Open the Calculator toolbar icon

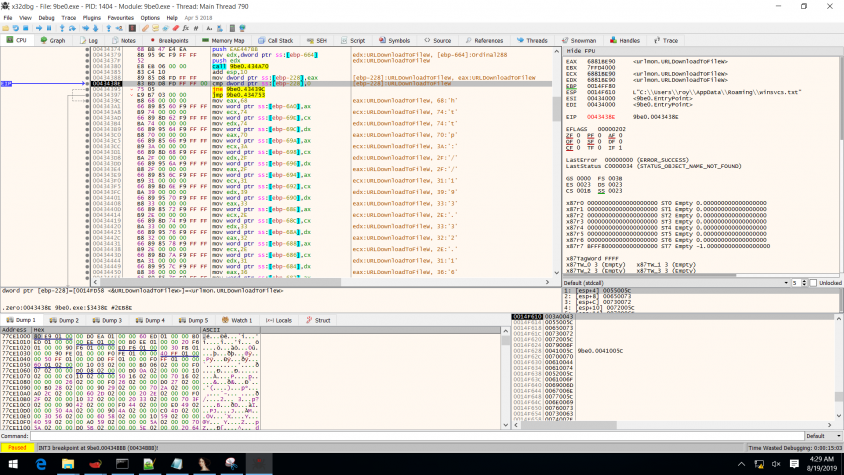233,28
